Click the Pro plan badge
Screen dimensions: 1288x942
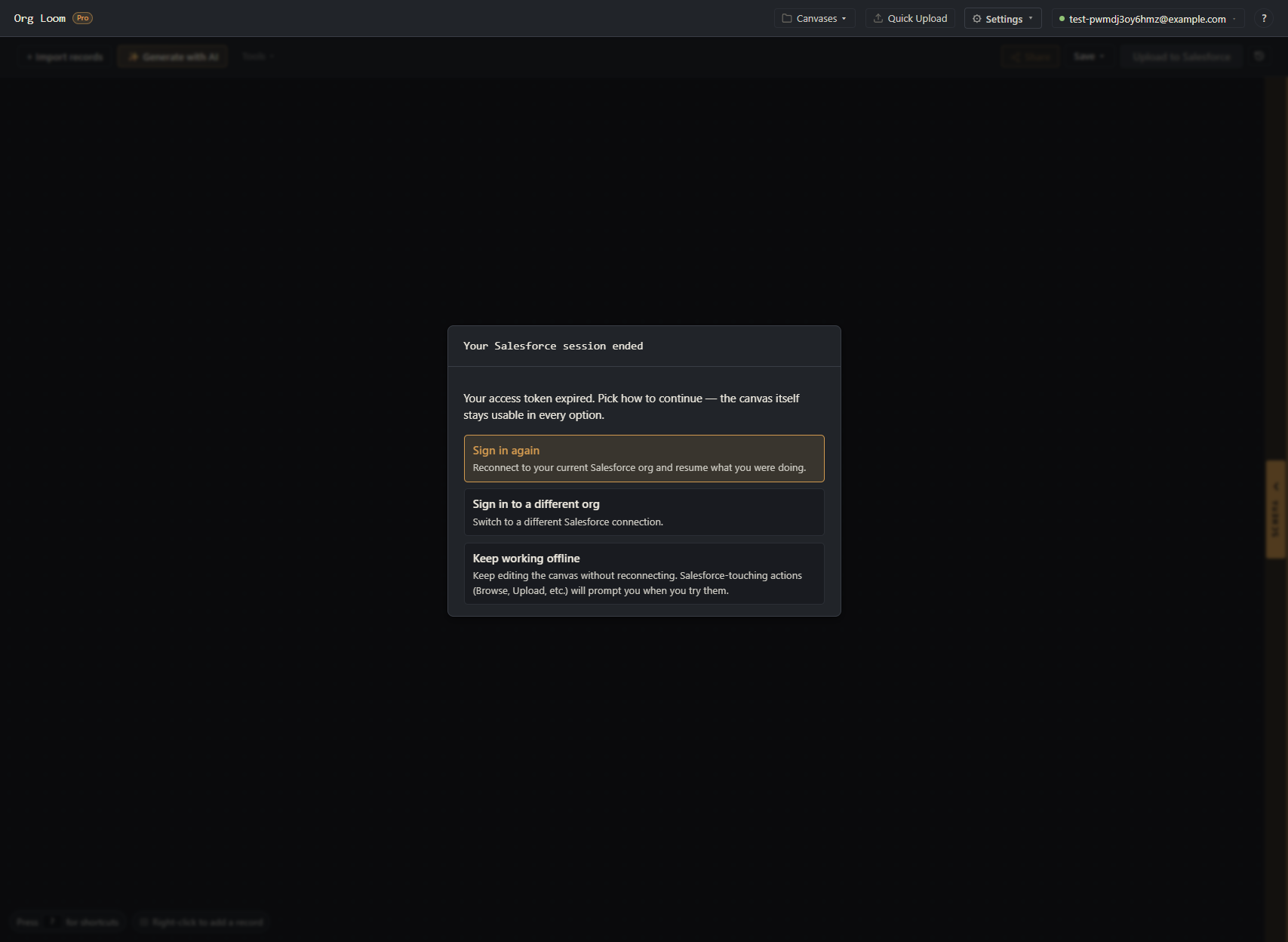tap(82, 18)
